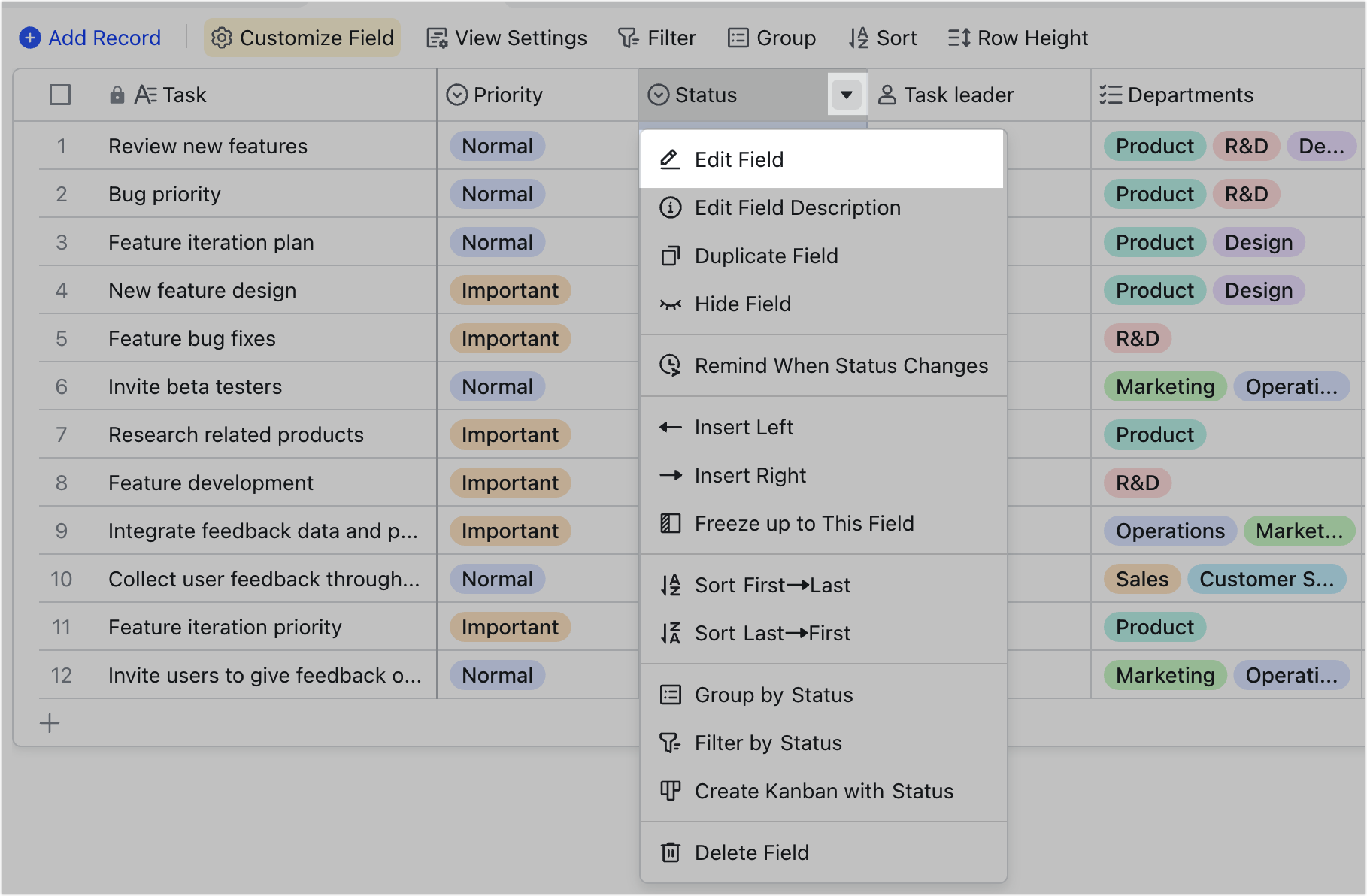Click the Group icon in the toolbar

[x=738, y=37]
